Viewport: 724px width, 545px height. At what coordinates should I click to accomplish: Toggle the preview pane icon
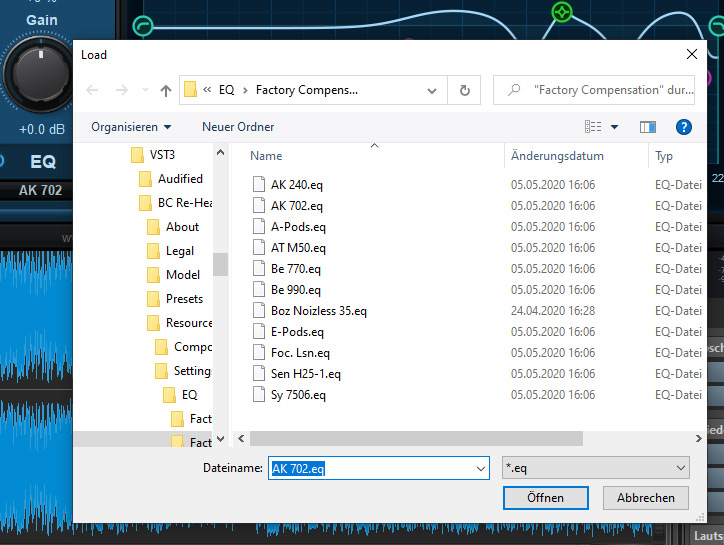coord(648,127)
